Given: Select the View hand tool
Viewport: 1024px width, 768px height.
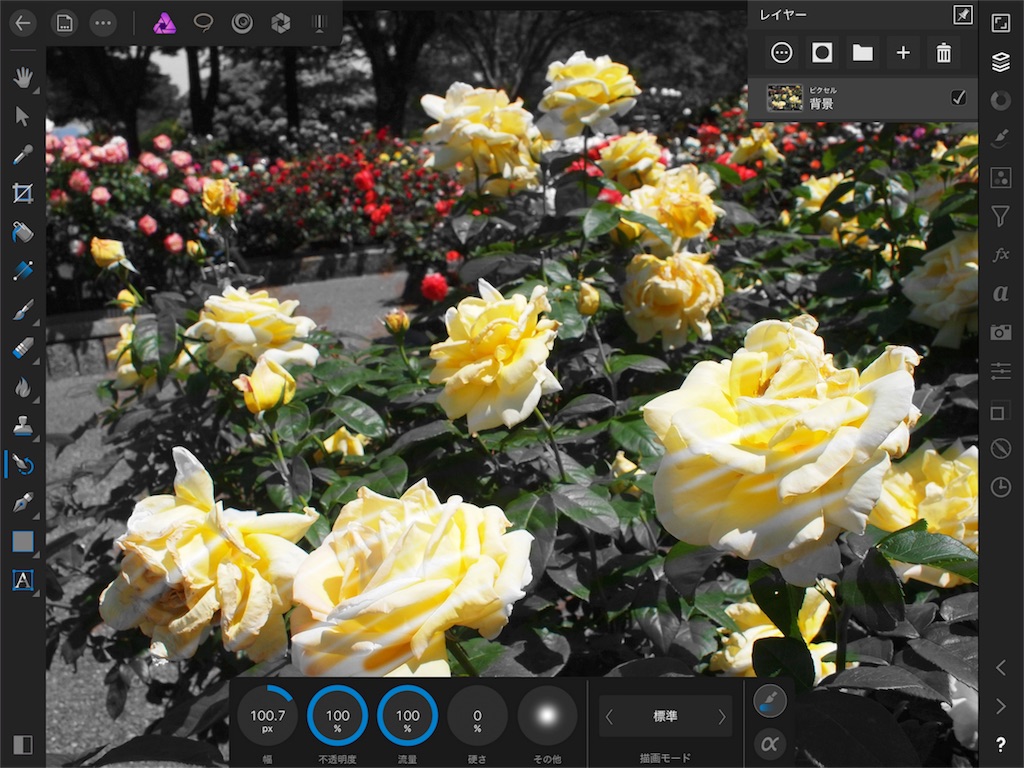Looking at the screenshot, I should [23, 78].
